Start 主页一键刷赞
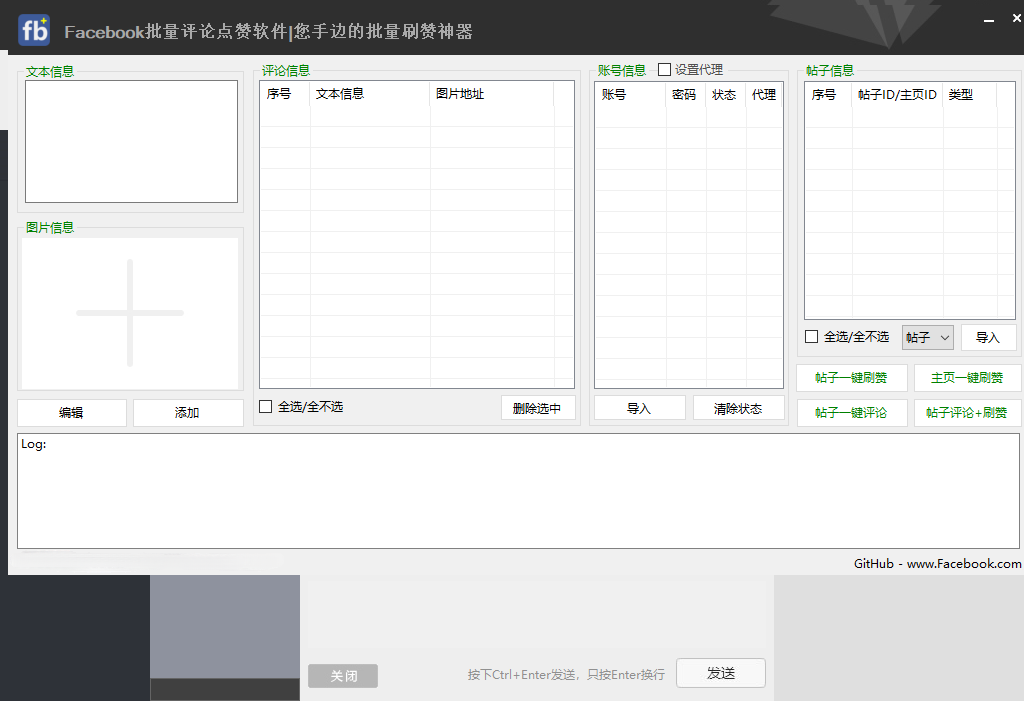The width and height of the screenshot is (1024, 701). click(x=967, y=378)
